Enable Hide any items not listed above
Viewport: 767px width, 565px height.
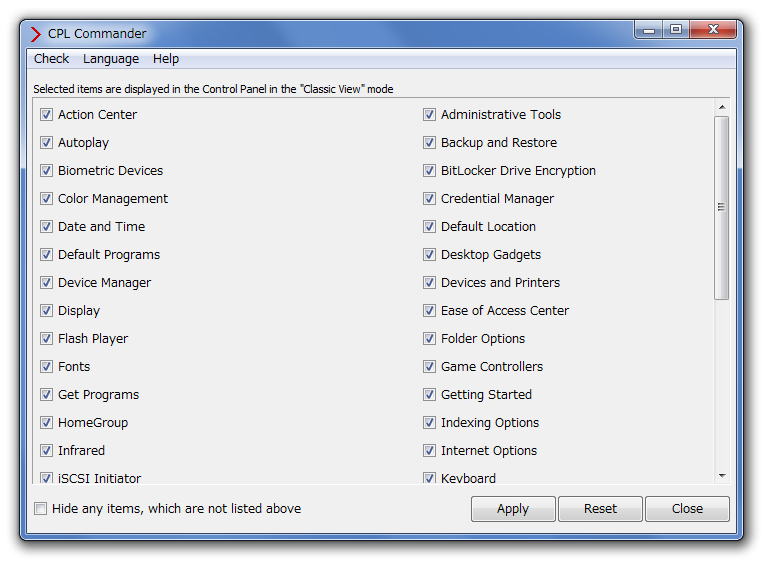pos(41,509)
